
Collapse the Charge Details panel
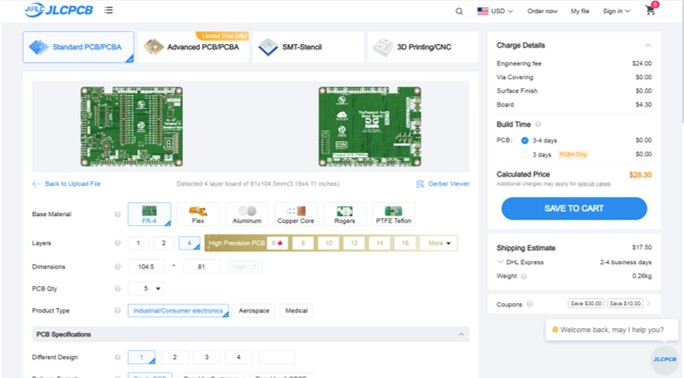[x=648, y=45]
